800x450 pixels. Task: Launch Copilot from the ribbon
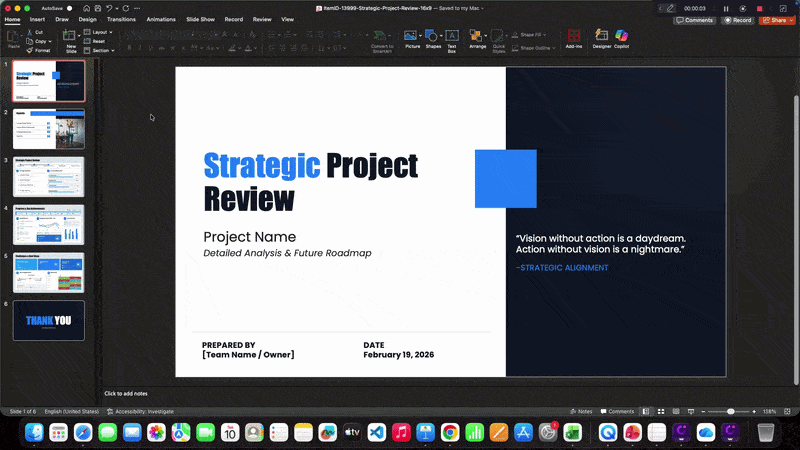(x=621, y=39)
